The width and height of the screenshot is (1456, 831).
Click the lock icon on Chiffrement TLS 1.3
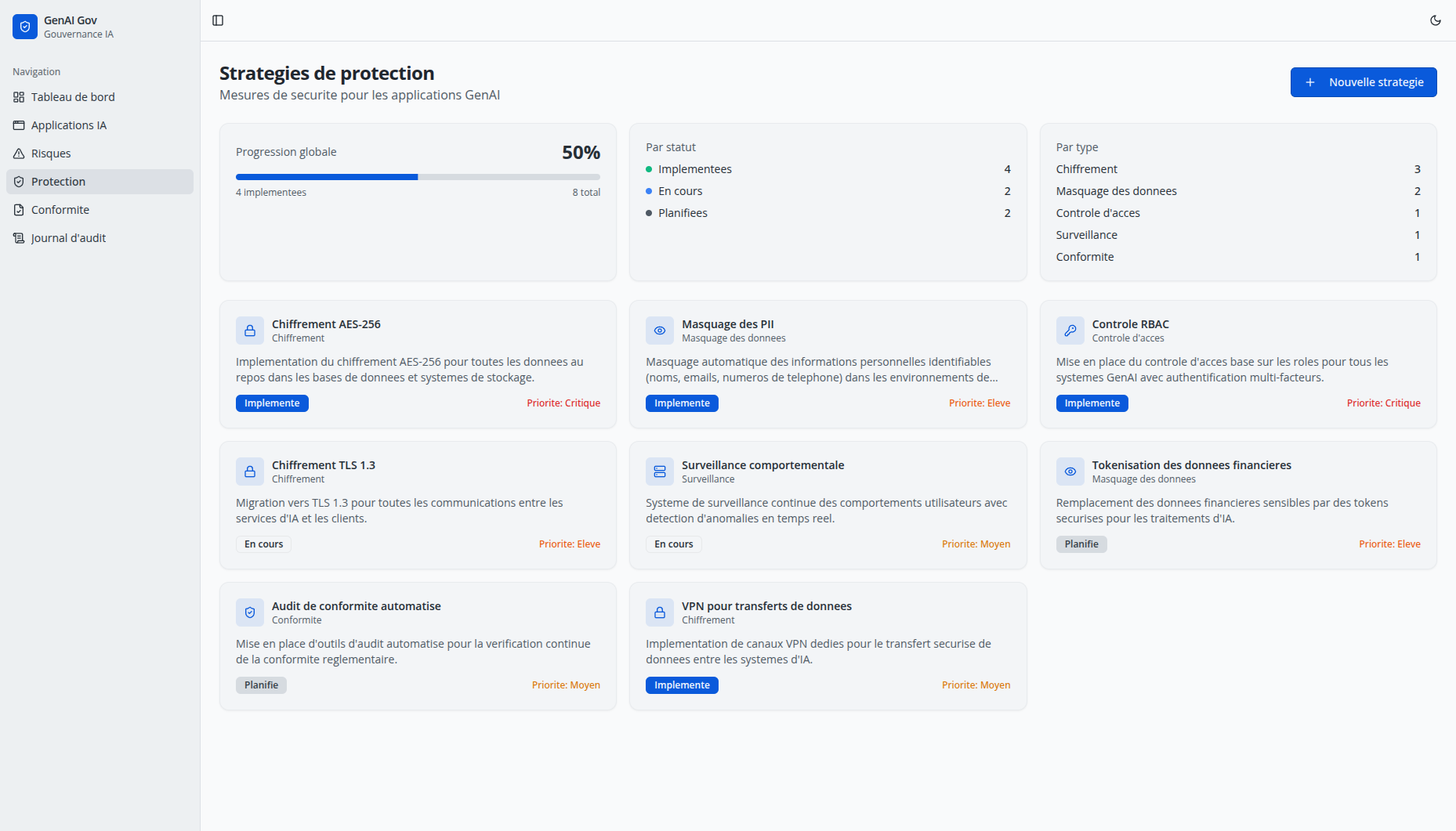[x=250, y=472]
